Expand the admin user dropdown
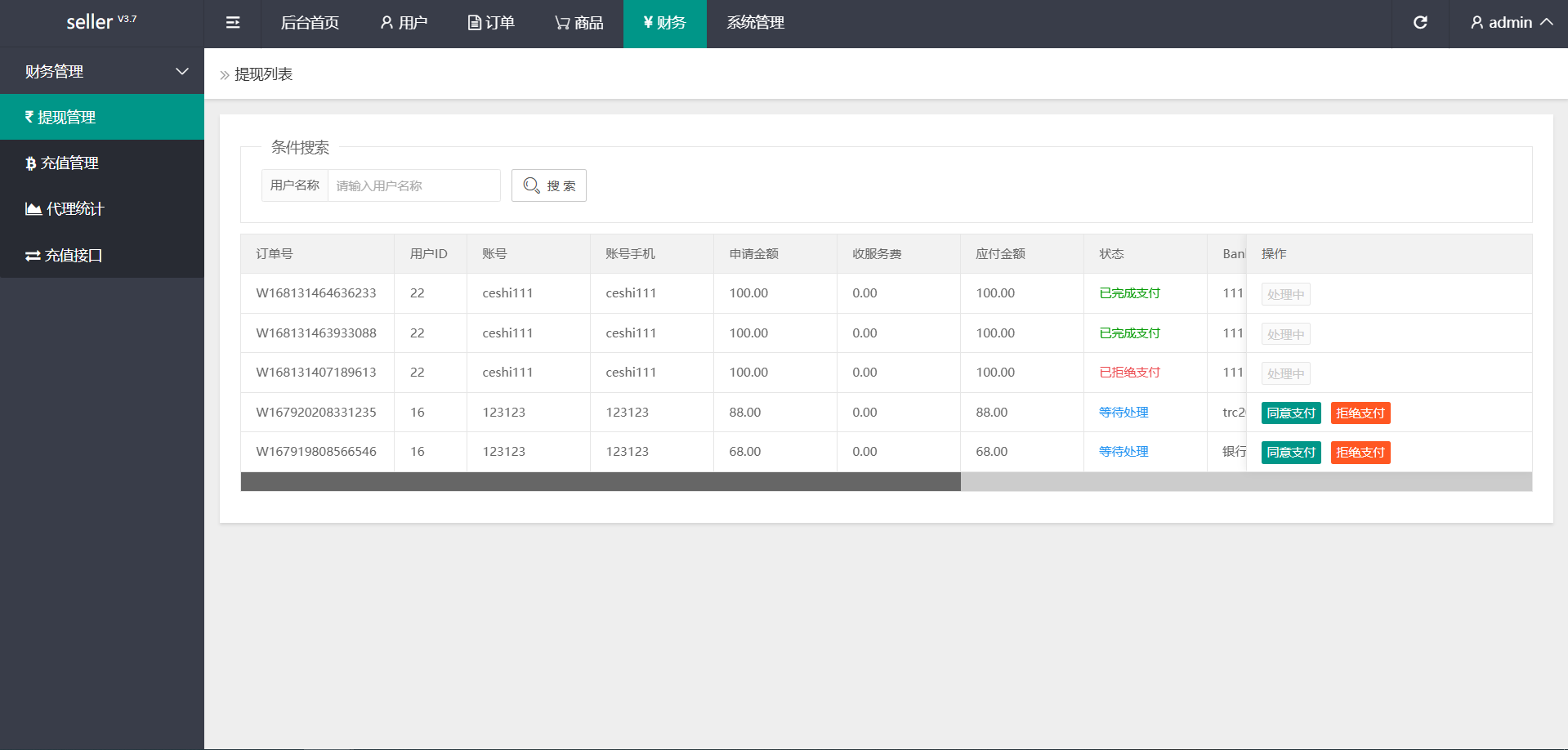The image size is (1568, 750). coord(1511,23)
